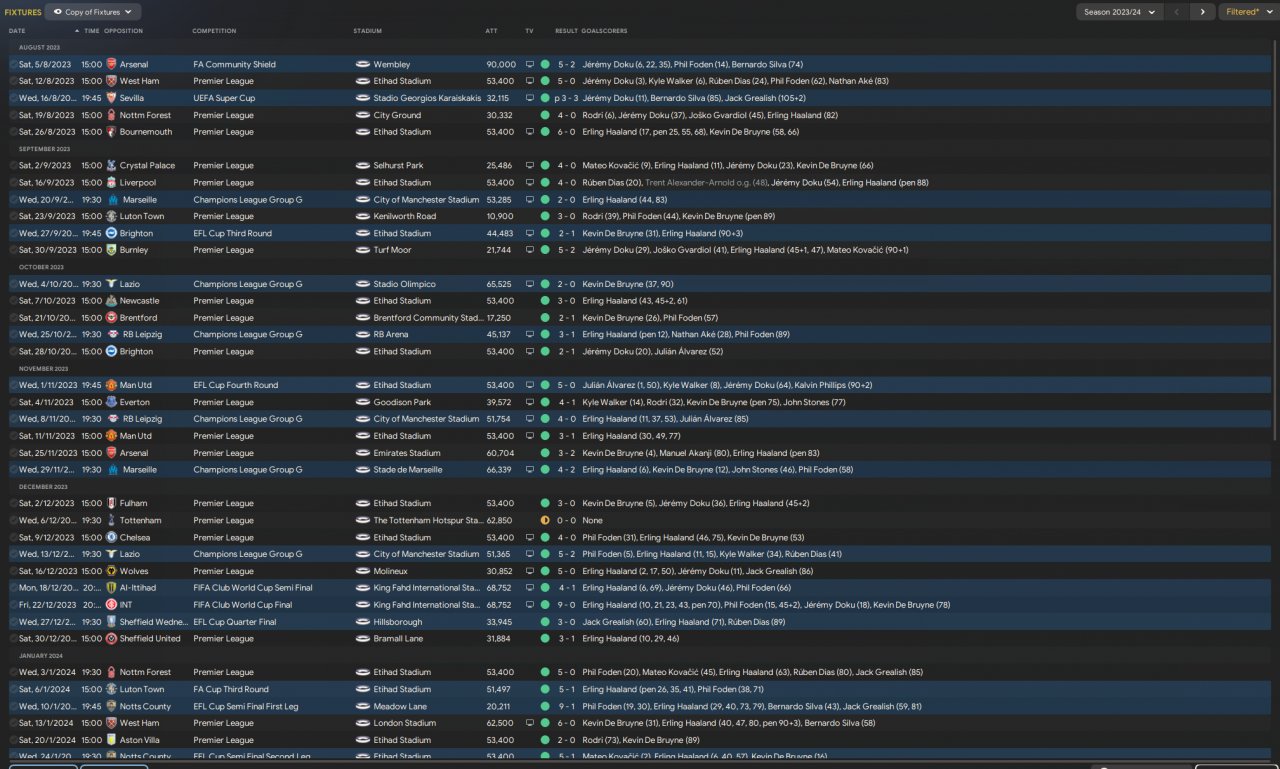Sort by the Opposition column header
Image resolution: width=1280 pixels, height=769 pixels.
tap(123, 31)
